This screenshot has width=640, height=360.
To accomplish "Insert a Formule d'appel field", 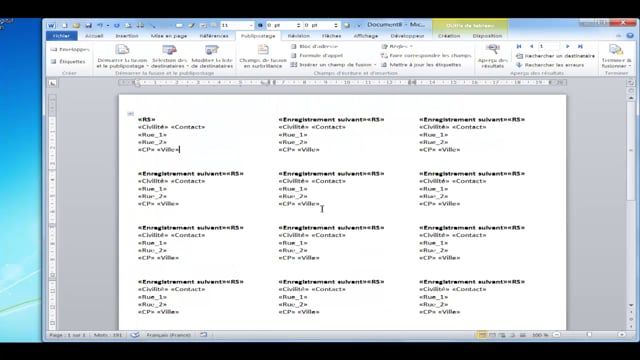I will point(317,56).
